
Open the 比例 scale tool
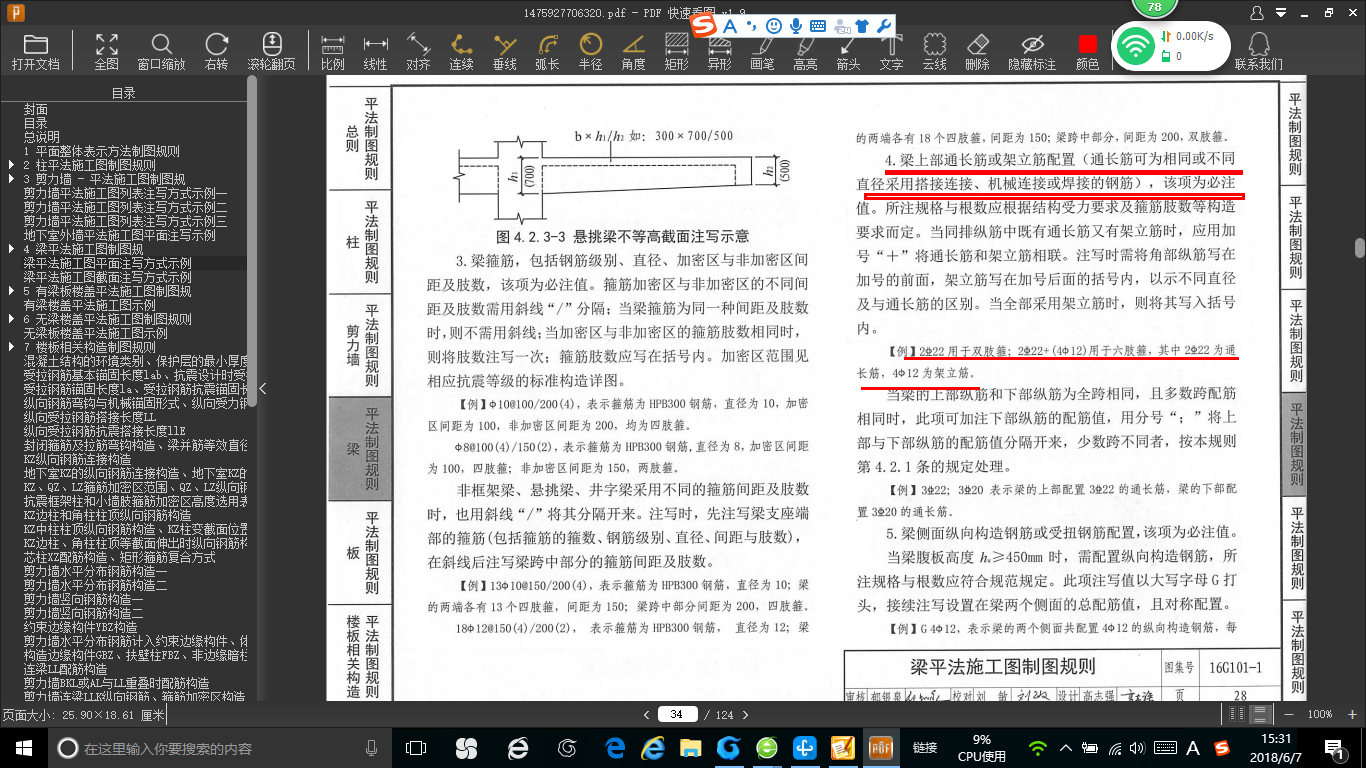pos(333,51)
